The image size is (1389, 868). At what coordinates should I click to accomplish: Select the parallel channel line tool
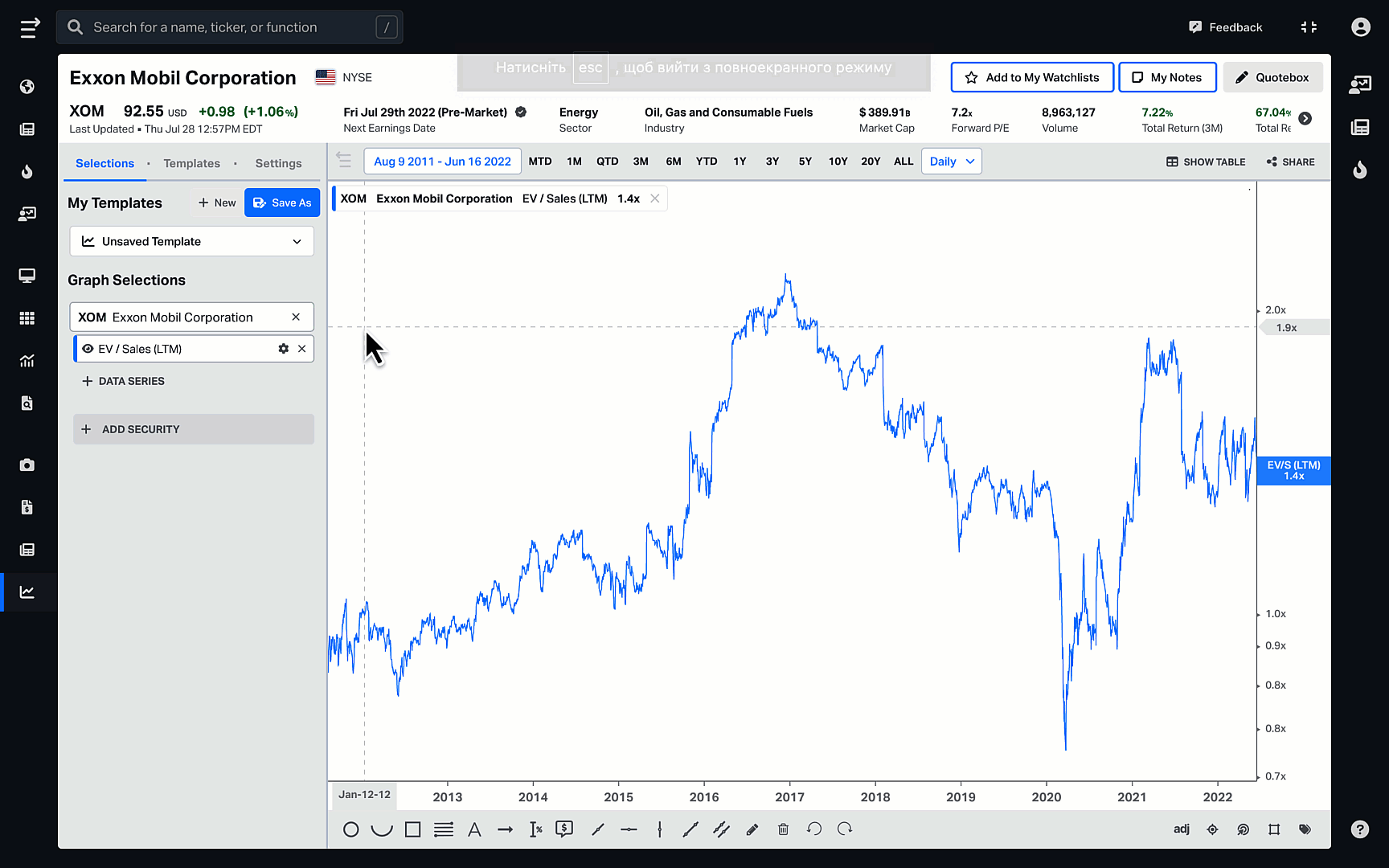[x=721, y=829]
